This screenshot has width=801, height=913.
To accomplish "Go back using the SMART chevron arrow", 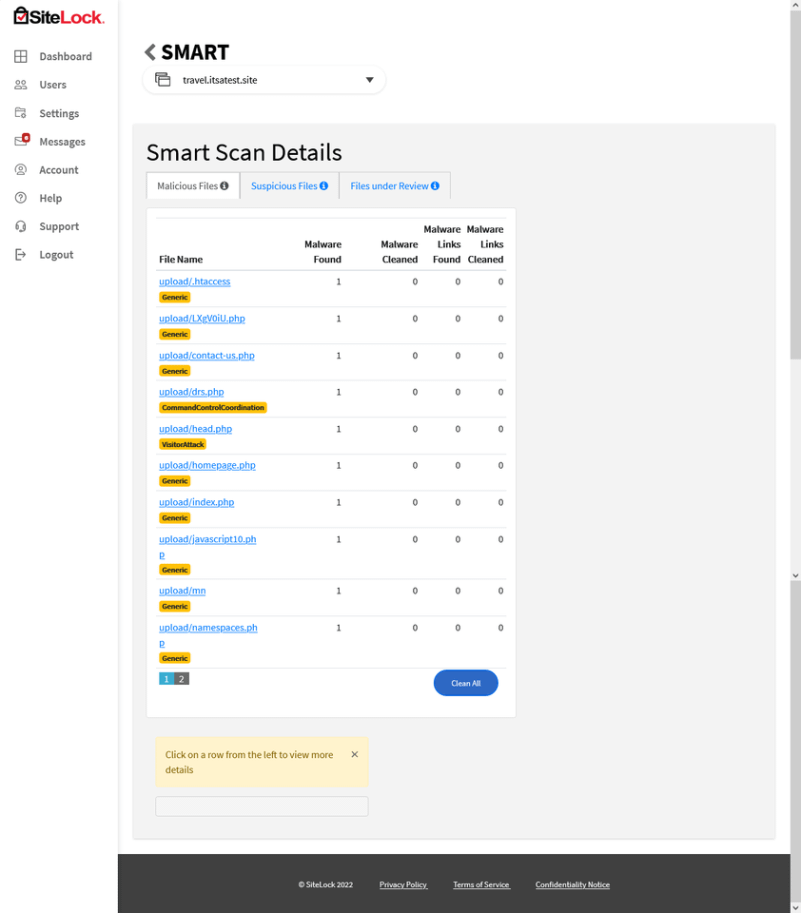I will (151, 52).
